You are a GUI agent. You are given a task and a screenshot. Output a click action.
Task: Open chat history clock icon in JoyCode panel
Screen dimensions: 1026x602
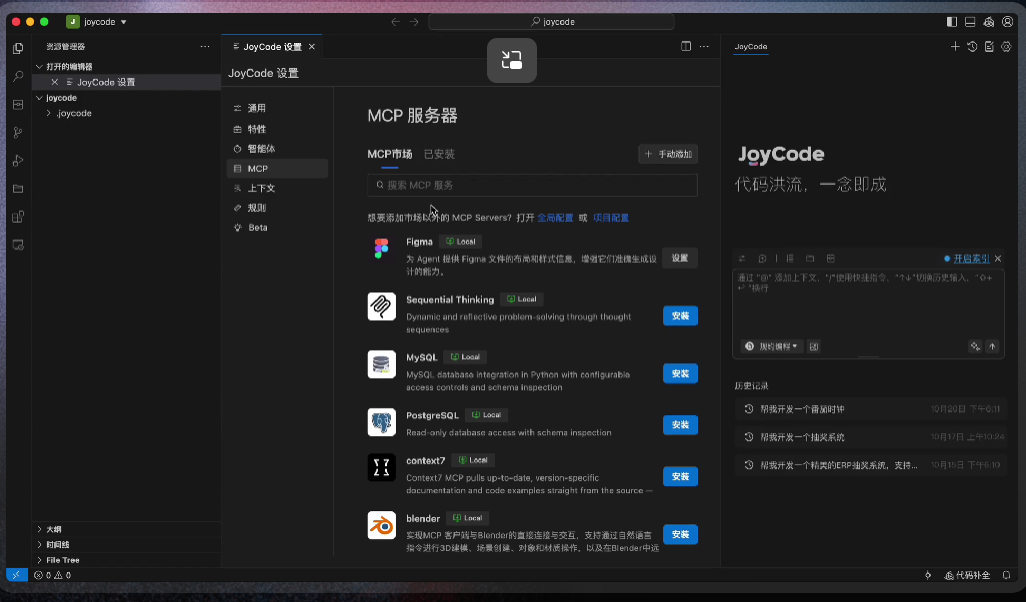[972, 46]
